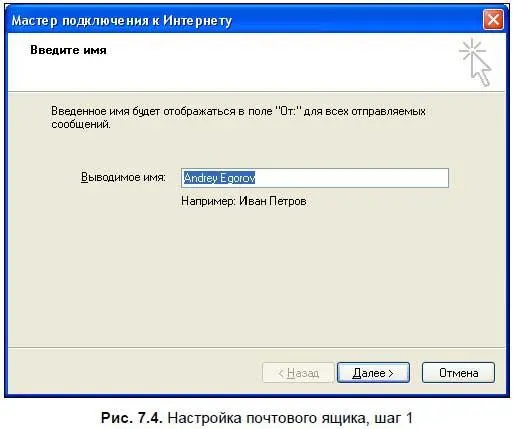This screenshot has width=513, height=429.
Task: Click the Введите имя heading
Action: (x=68, y=50)
